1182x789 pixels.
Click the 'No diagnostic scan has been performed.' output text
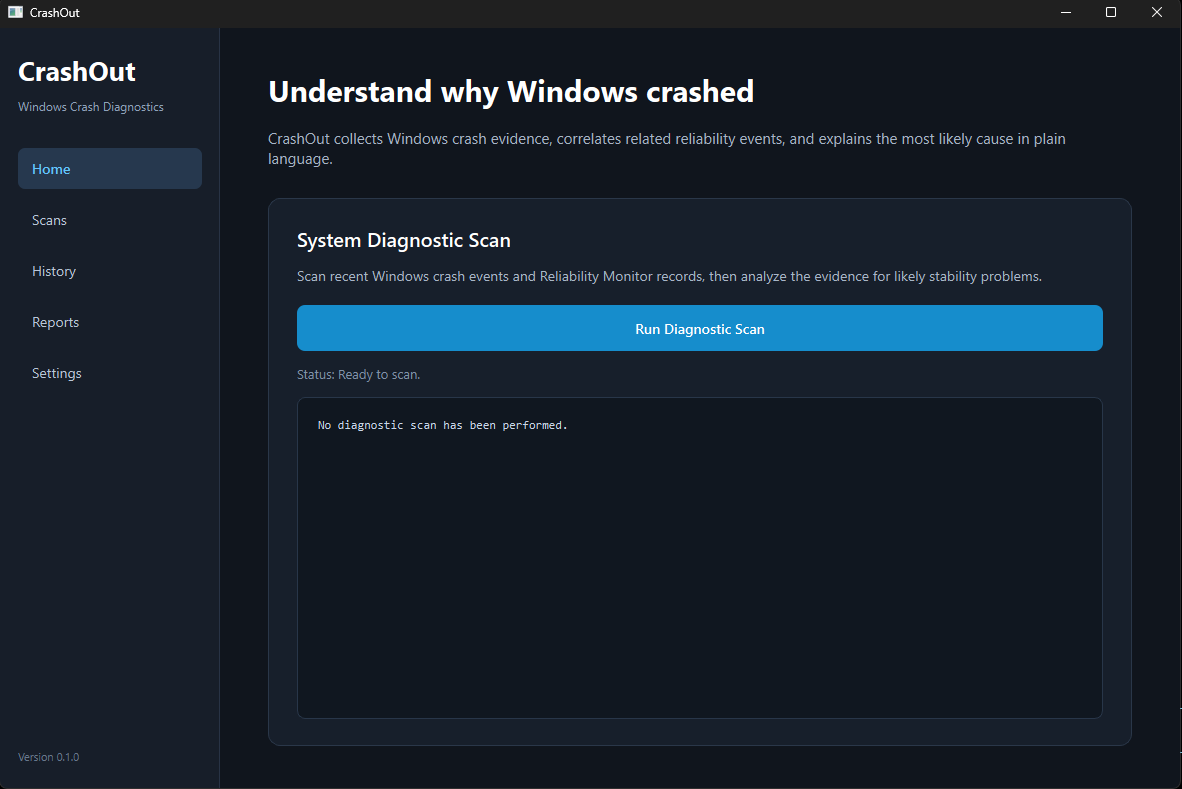tap(442, 425)
